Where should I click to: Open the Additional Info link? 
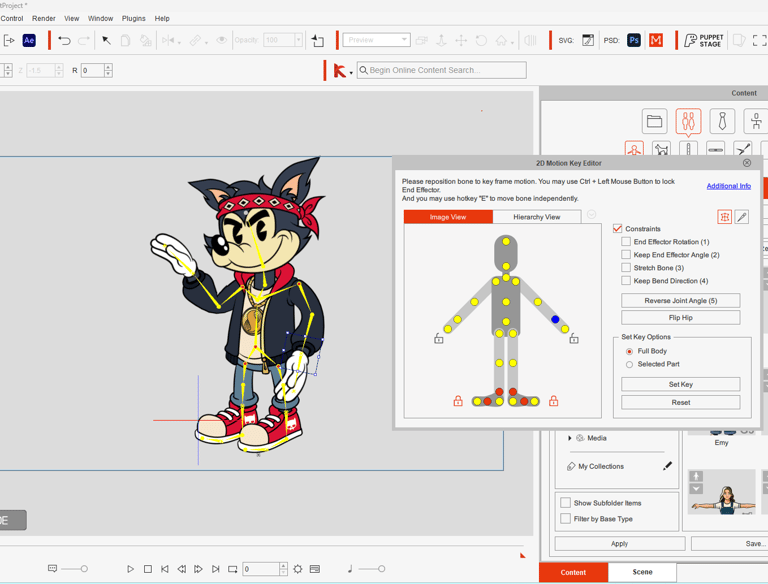[728, 186]
